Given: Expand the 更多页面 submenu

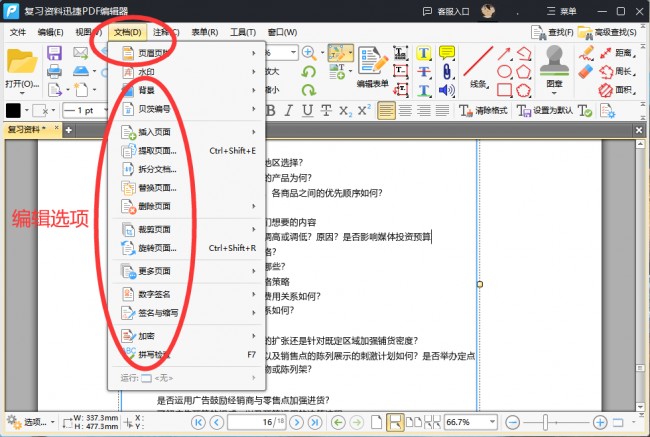Looking at the screenshot, I should 187,271.
